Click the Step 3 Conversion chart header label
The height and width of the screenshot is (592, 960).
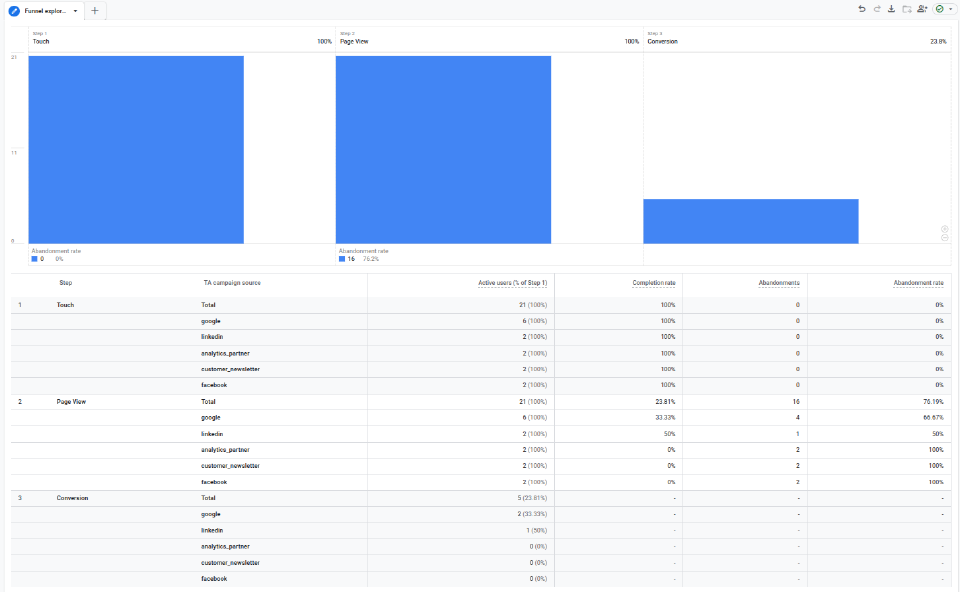[x=662, y=42]
